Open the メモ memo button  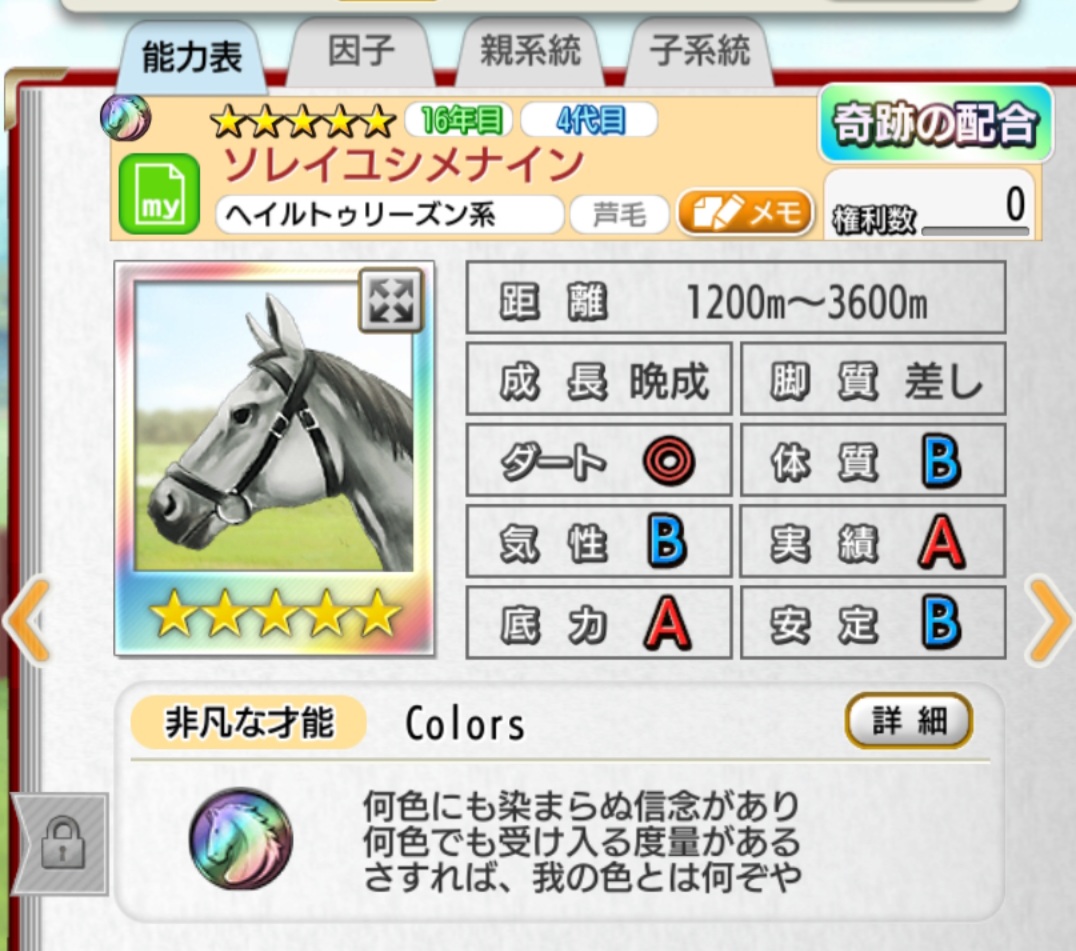click(745, 213)
